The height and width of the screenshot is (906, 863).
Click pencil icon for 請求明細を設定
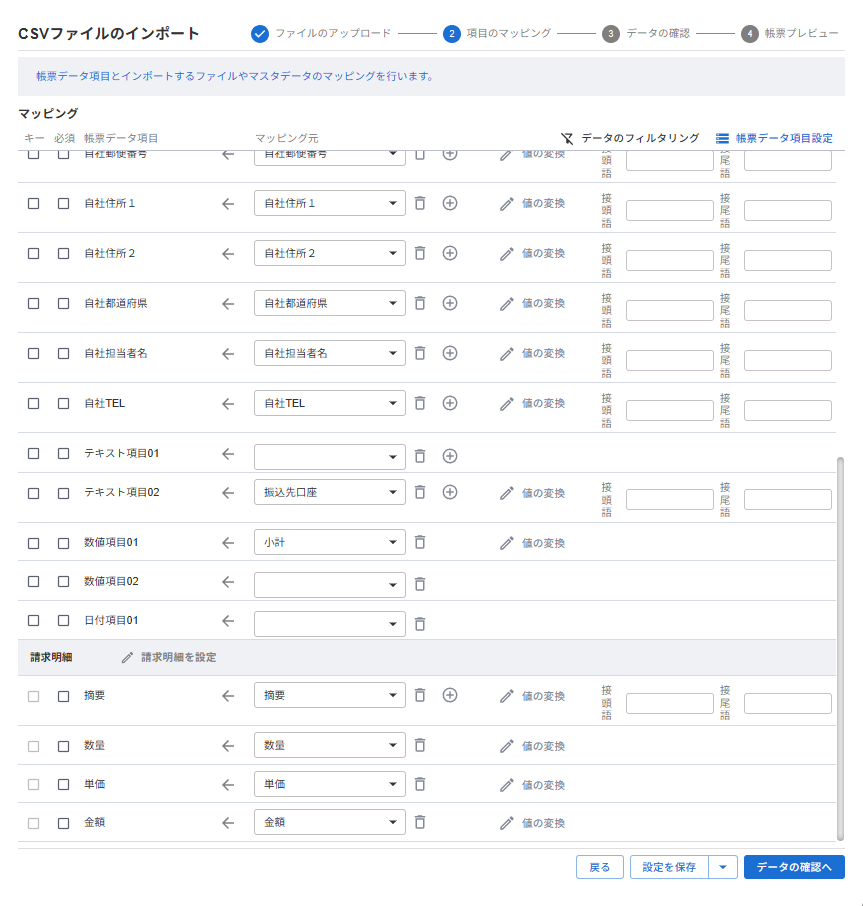[127, 657]
